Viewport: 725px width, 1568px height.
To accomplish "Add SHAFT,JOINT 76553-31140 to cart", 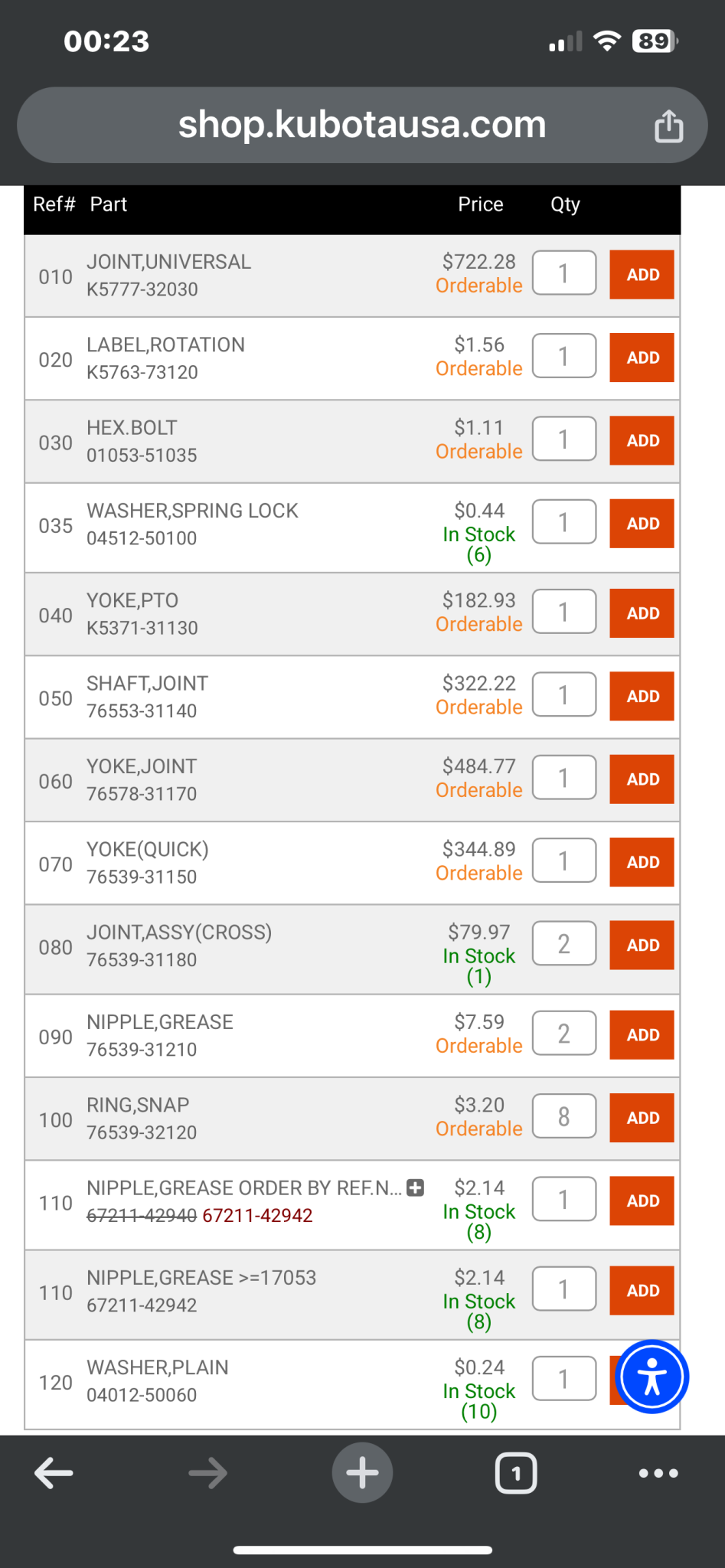I will pos(642,696).
